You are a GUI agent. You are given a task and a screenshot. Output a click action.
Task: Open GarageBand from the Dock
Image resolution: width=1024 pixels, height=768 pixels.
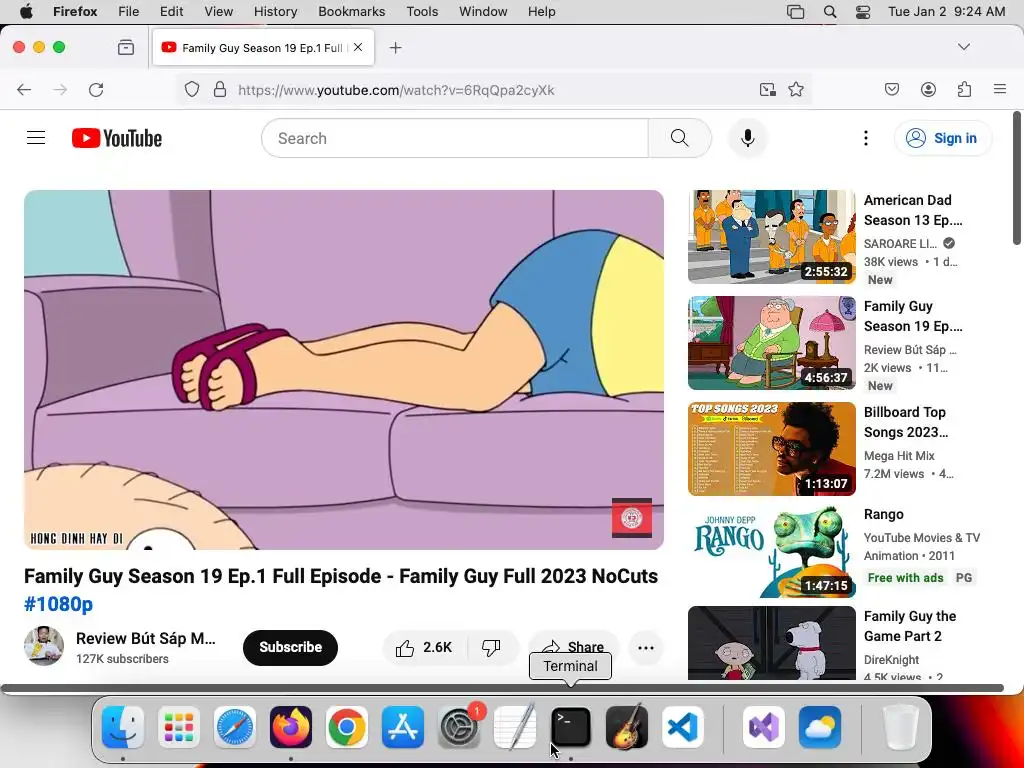click(x=627, y=727)
